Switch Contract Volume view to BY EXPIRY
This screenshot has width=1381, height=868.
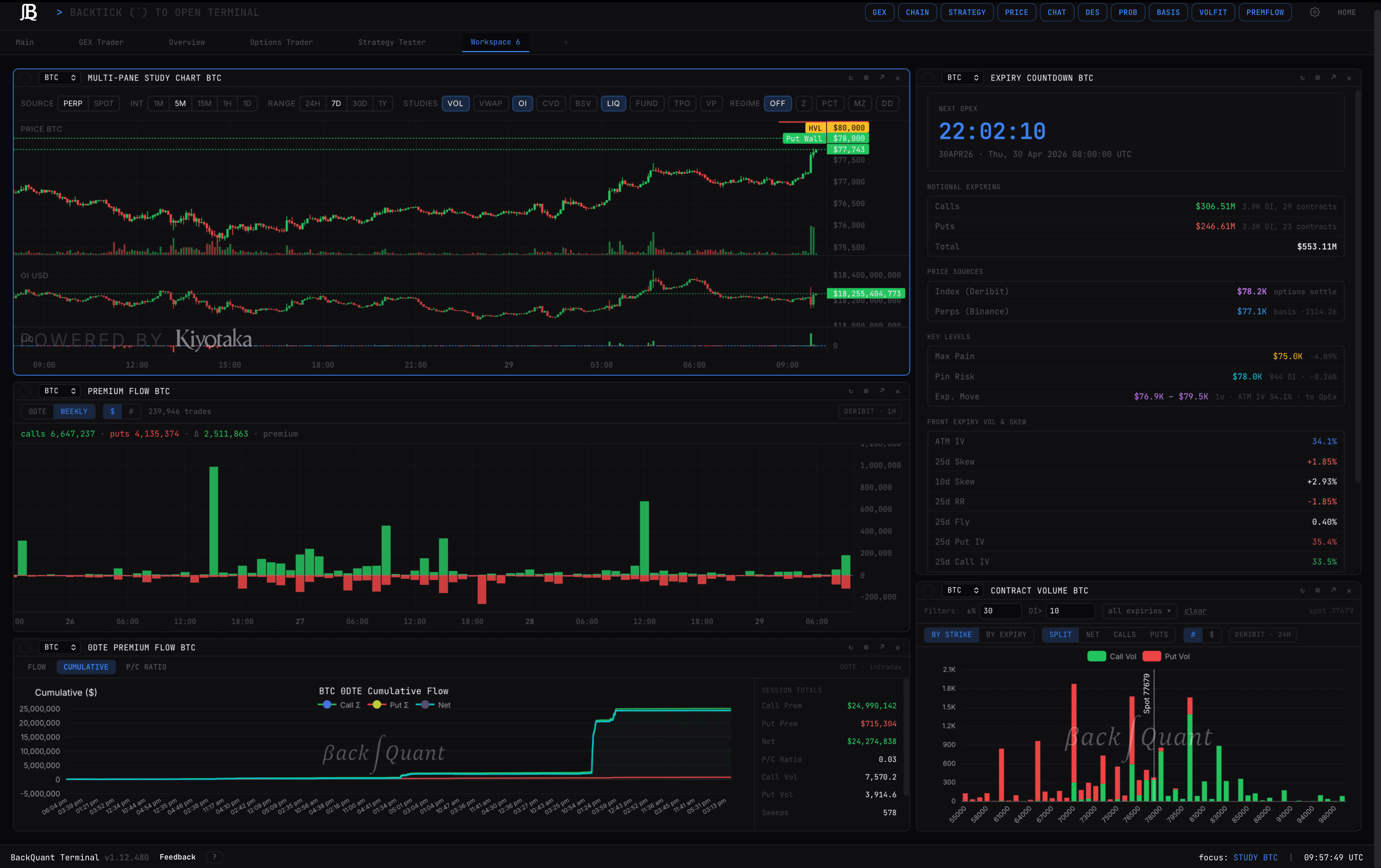click(x=1006, y=635)
